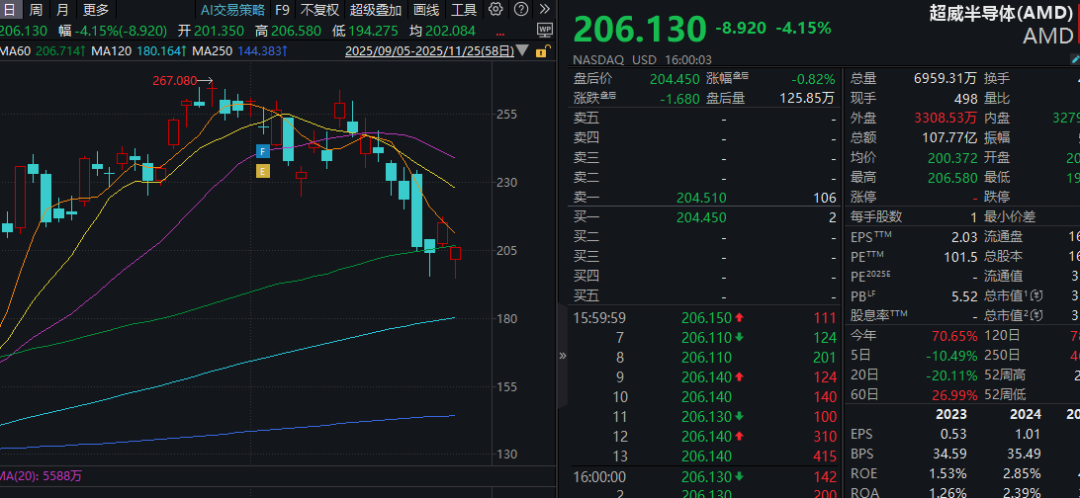The width and height of the screenshot is (1080, 498).
Task: Open chart settings gear icon
Action: pos(495,9)
